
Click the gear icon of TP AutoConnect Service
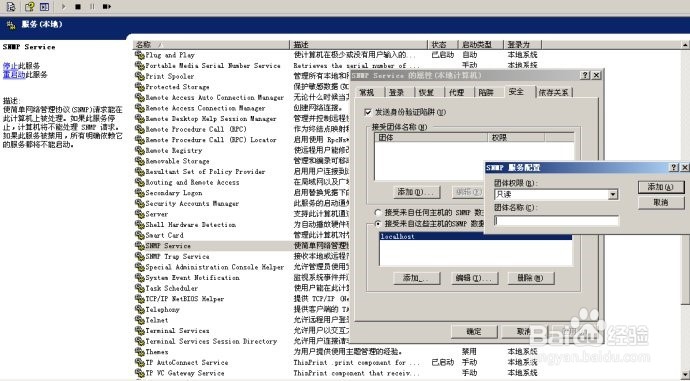(x=139, y=362)
